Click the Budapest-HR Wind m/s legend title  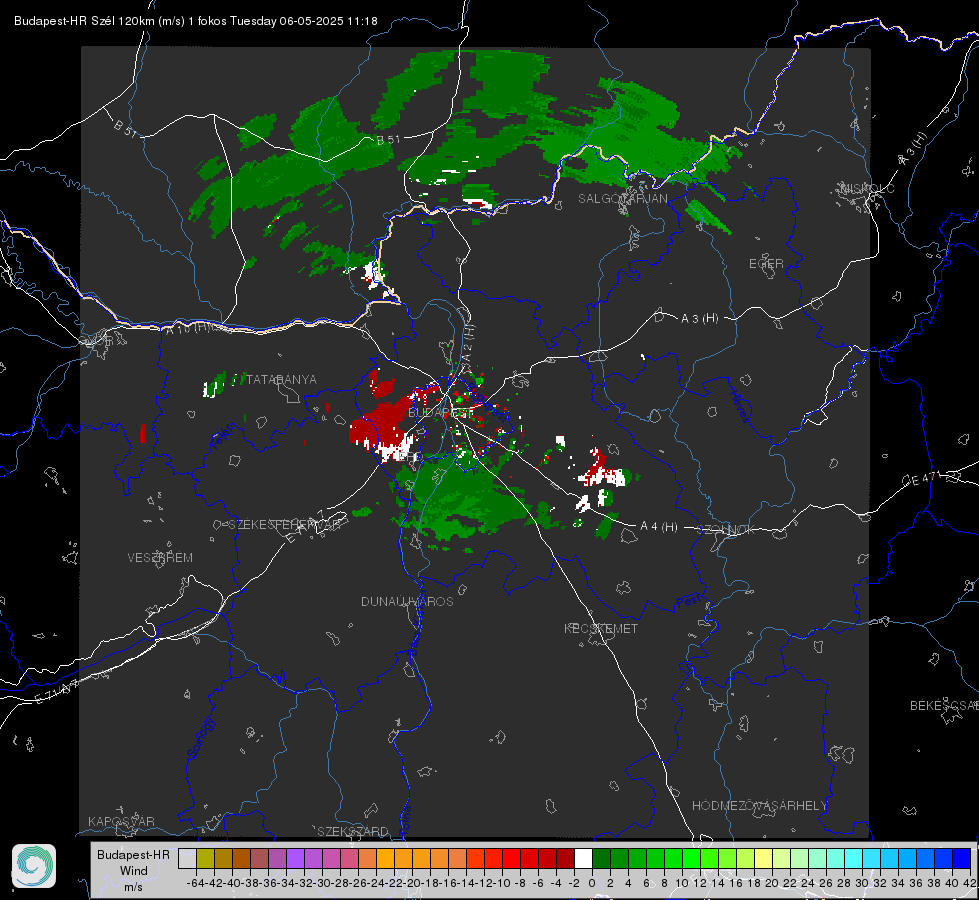133,870
